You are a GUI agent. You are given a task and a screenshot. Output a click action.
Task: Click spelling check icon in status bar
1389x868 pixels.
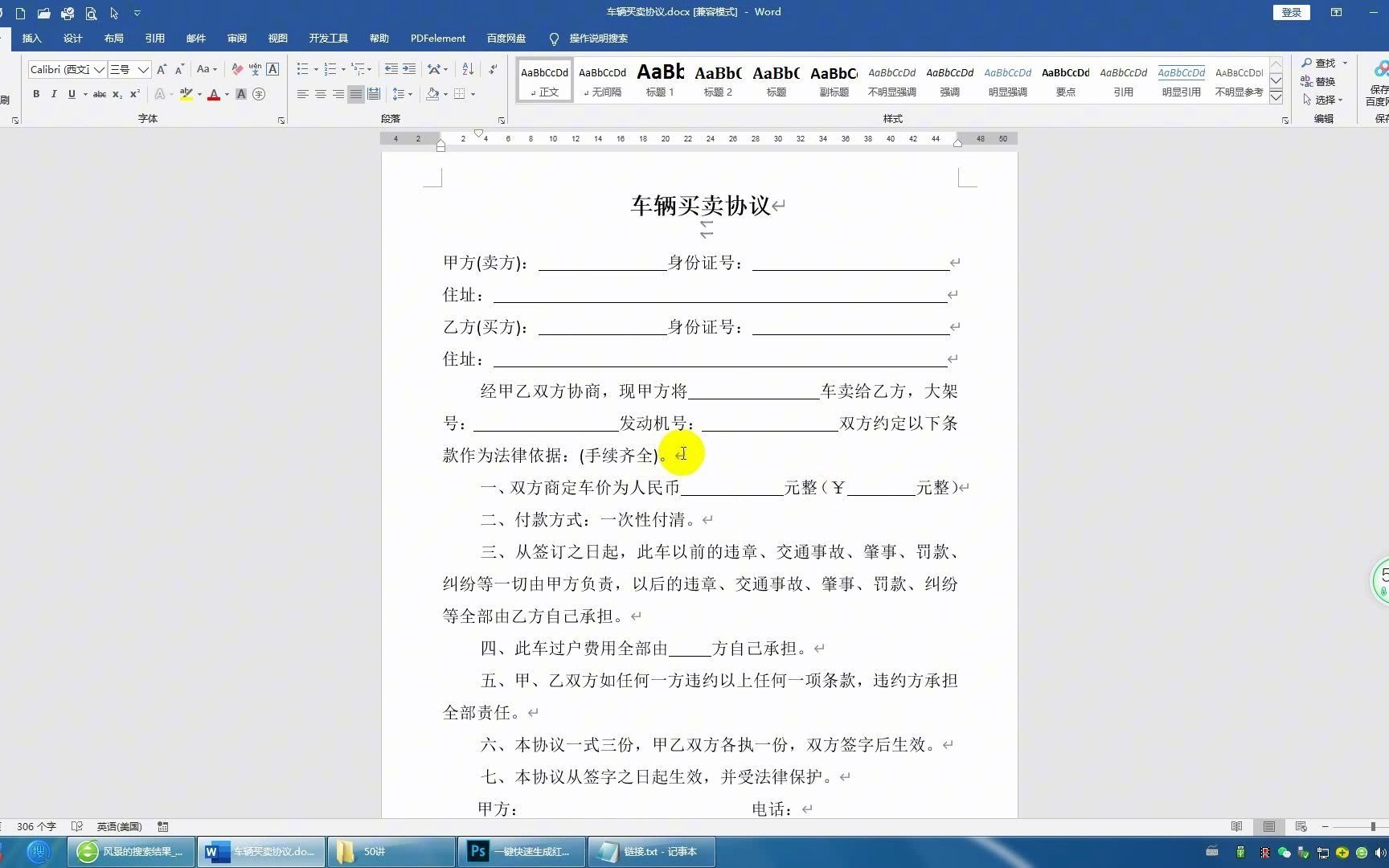(77, 826)
